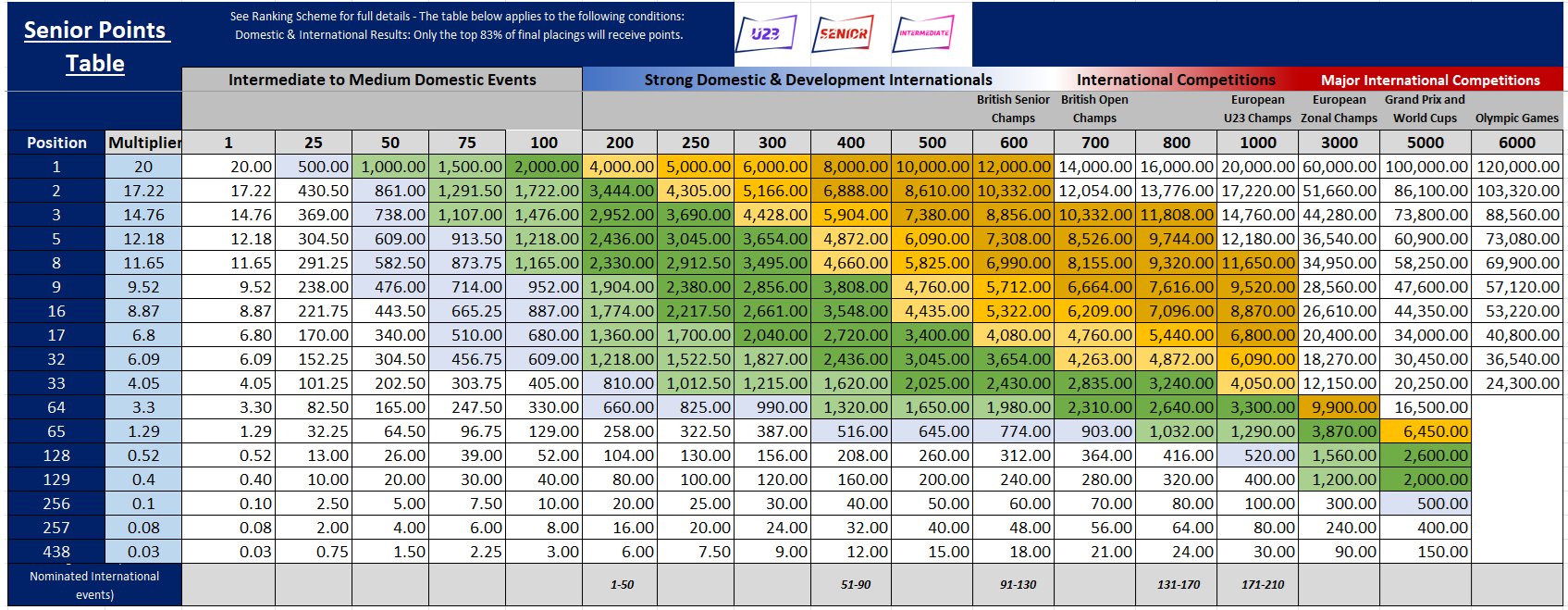Click the orange 9,900.00 cell
This screenshot has width=1568, height=610.
click(1339, 407)
